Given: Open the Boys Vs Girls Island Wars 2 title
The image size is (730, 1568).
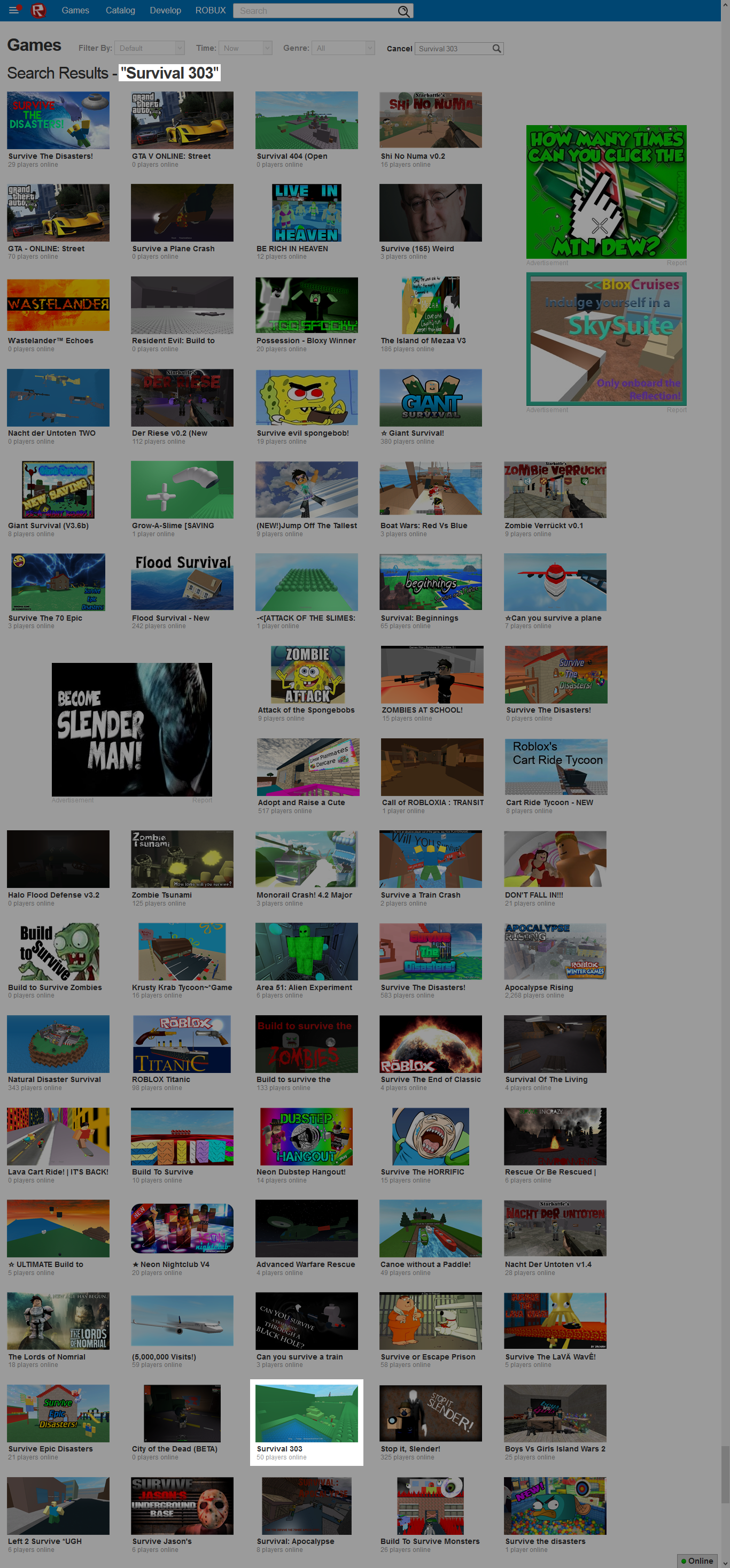Looking at the screenshot, I should coord(555,1449).
